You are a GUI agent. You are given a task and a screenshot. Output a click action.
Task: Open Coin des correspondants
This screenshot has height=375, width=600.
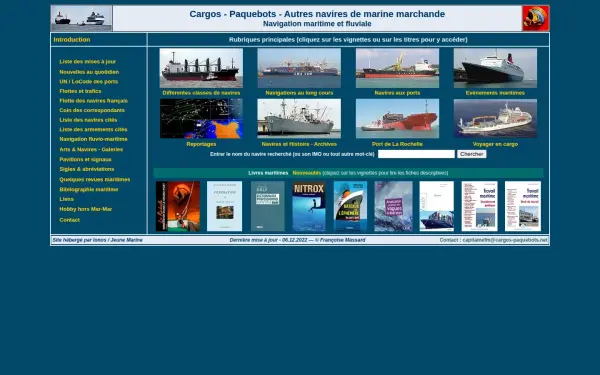pos(92,110)
